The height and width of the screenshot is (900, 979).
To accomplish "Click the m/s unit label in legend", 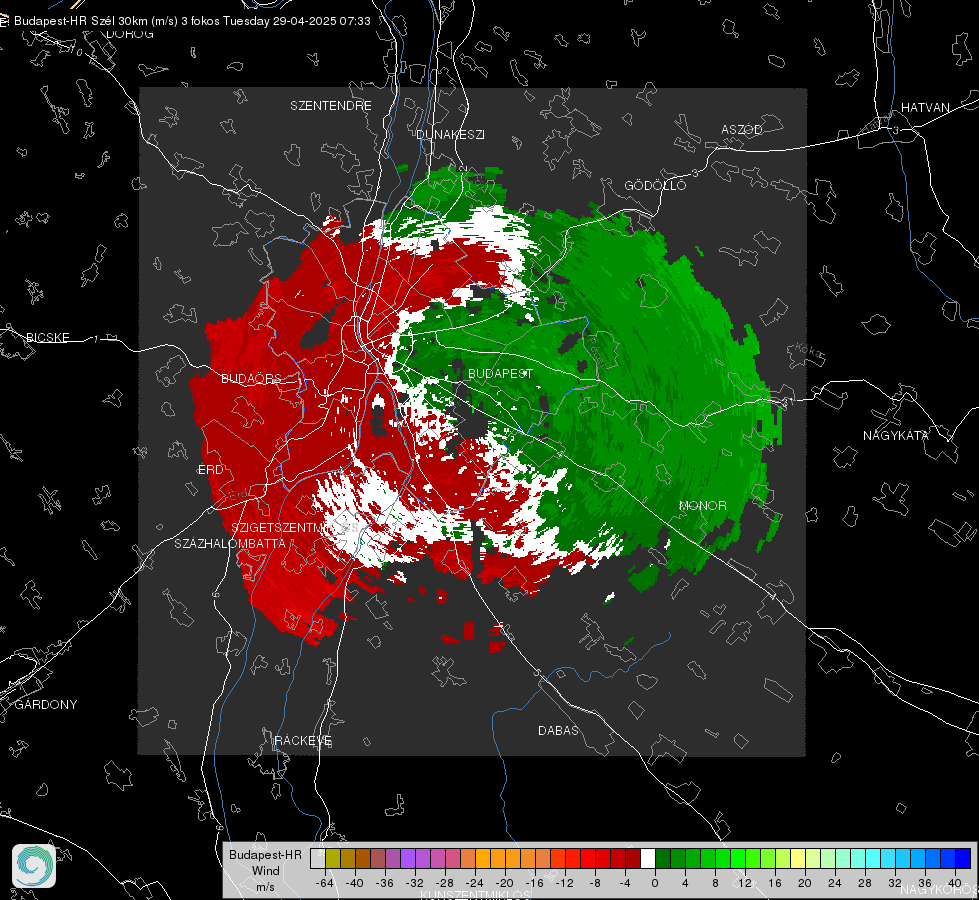I will point(265,887).
